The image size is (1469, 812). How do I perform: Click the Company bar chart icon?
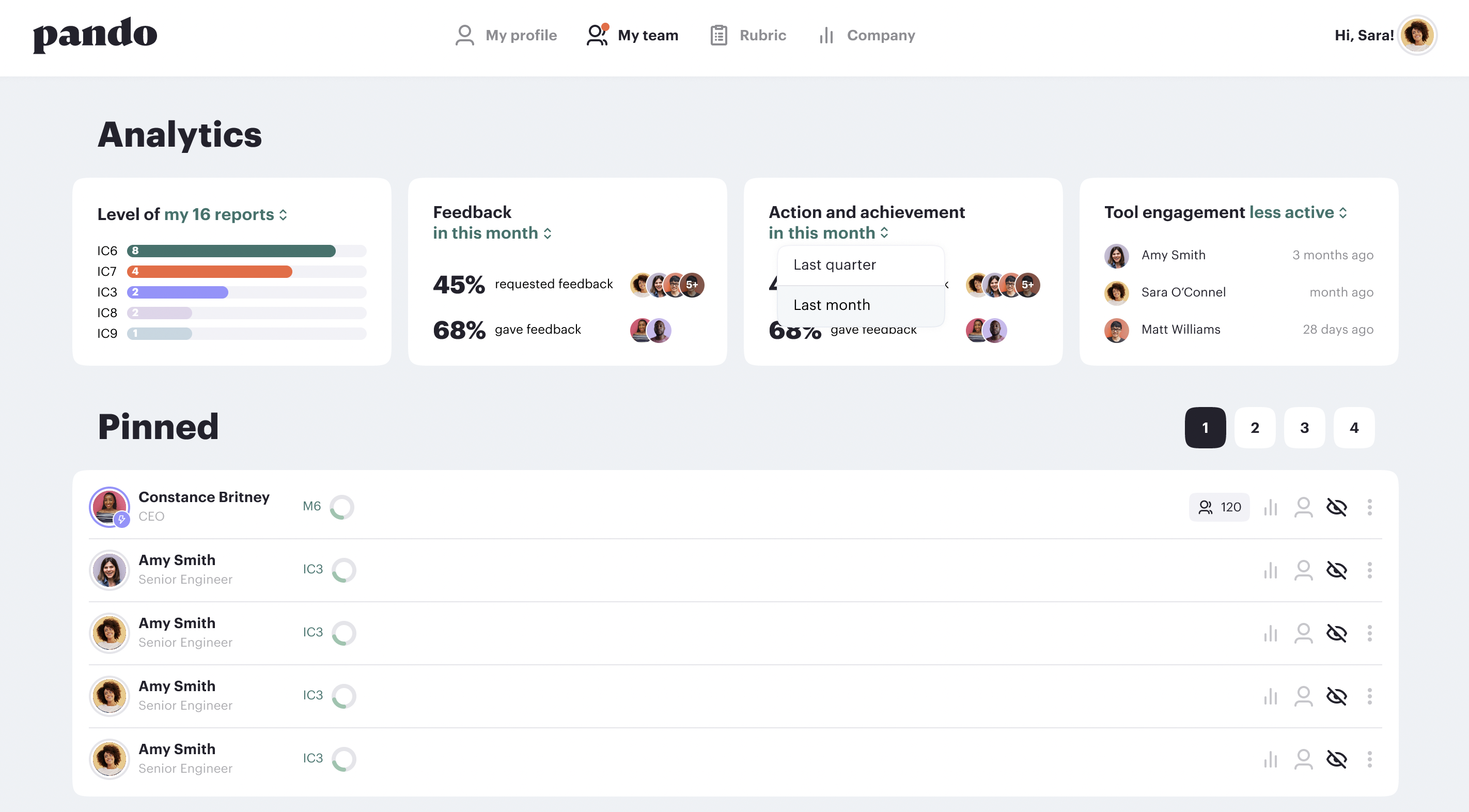(826, 35)
